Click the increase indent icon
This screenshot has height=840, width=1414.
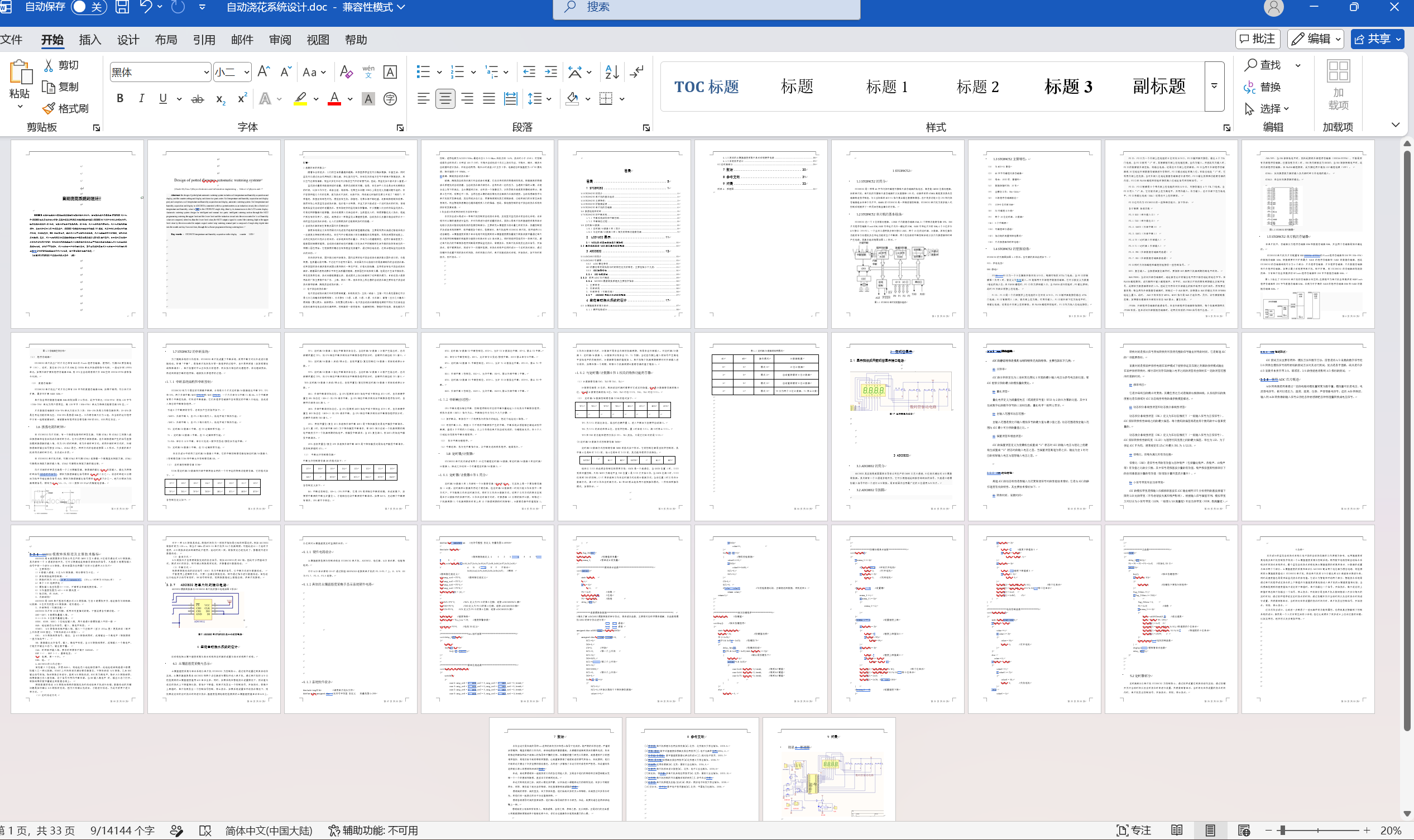(550, 72)
